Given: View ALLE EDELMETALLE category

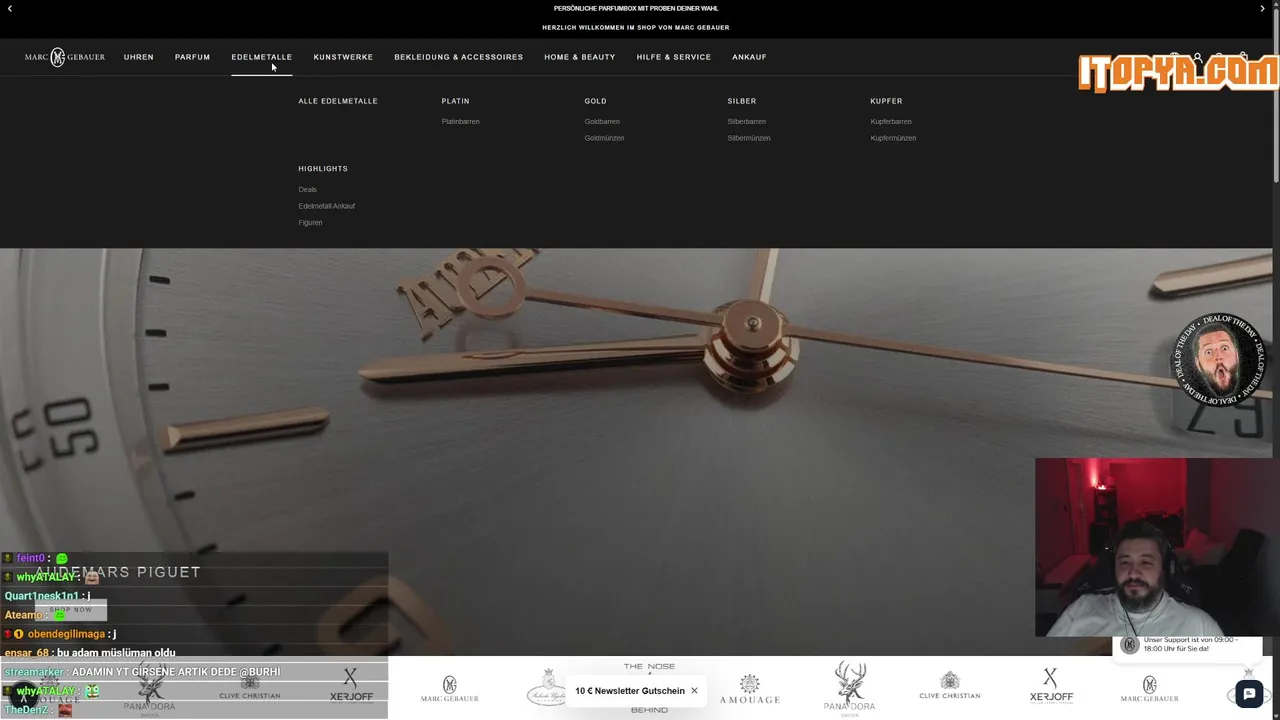Looking at the screenshot, I should coord(338,101).
